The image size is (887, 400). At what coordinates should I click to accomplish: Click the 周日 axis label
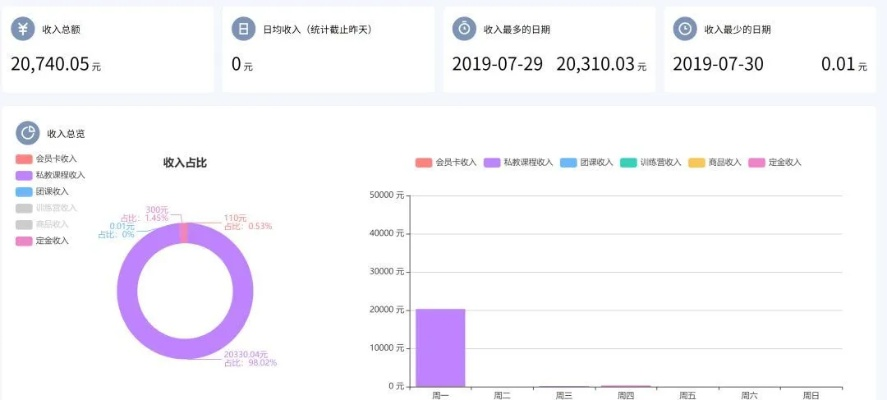click(811, 395)
